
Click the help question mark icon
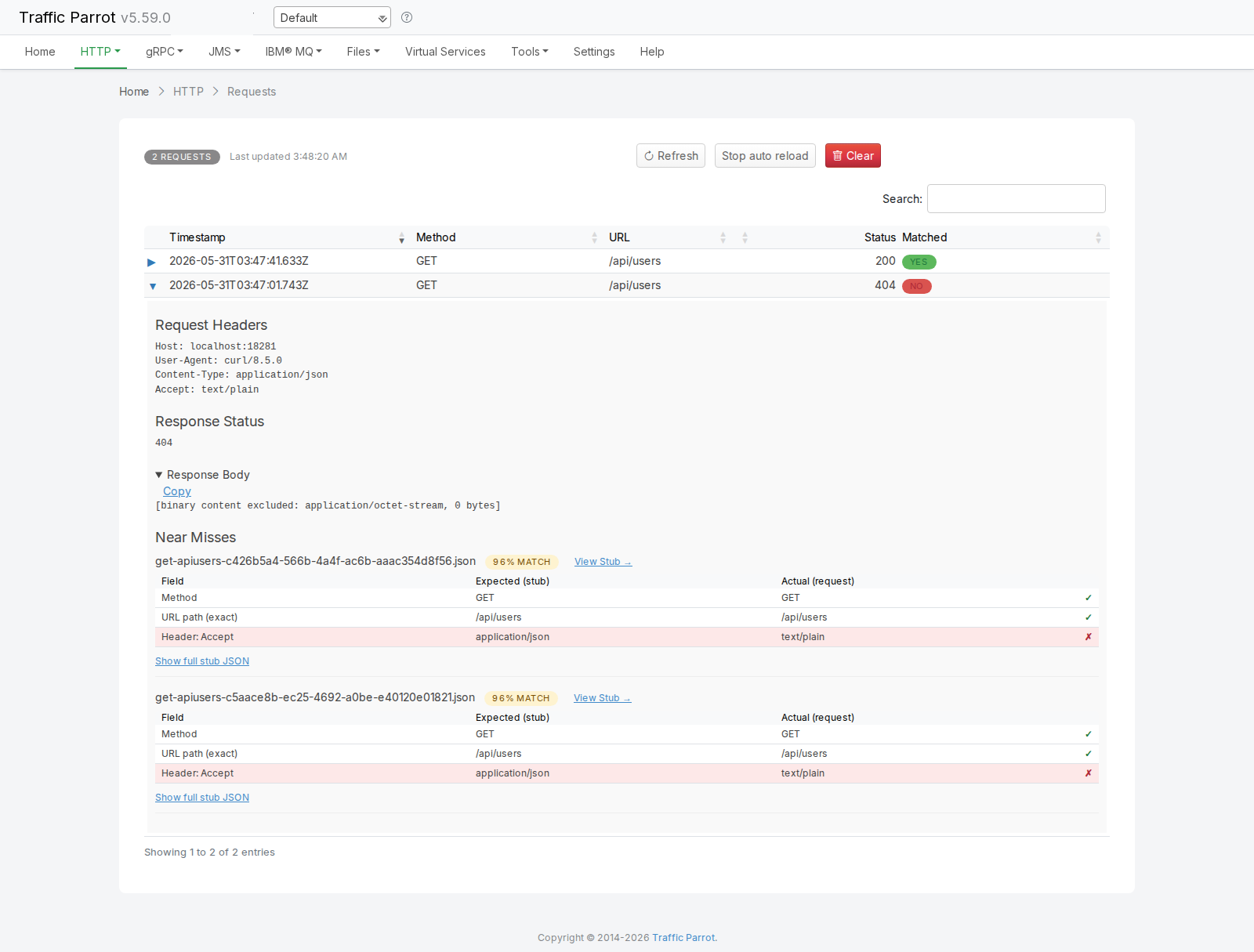[x=407, y=17]
